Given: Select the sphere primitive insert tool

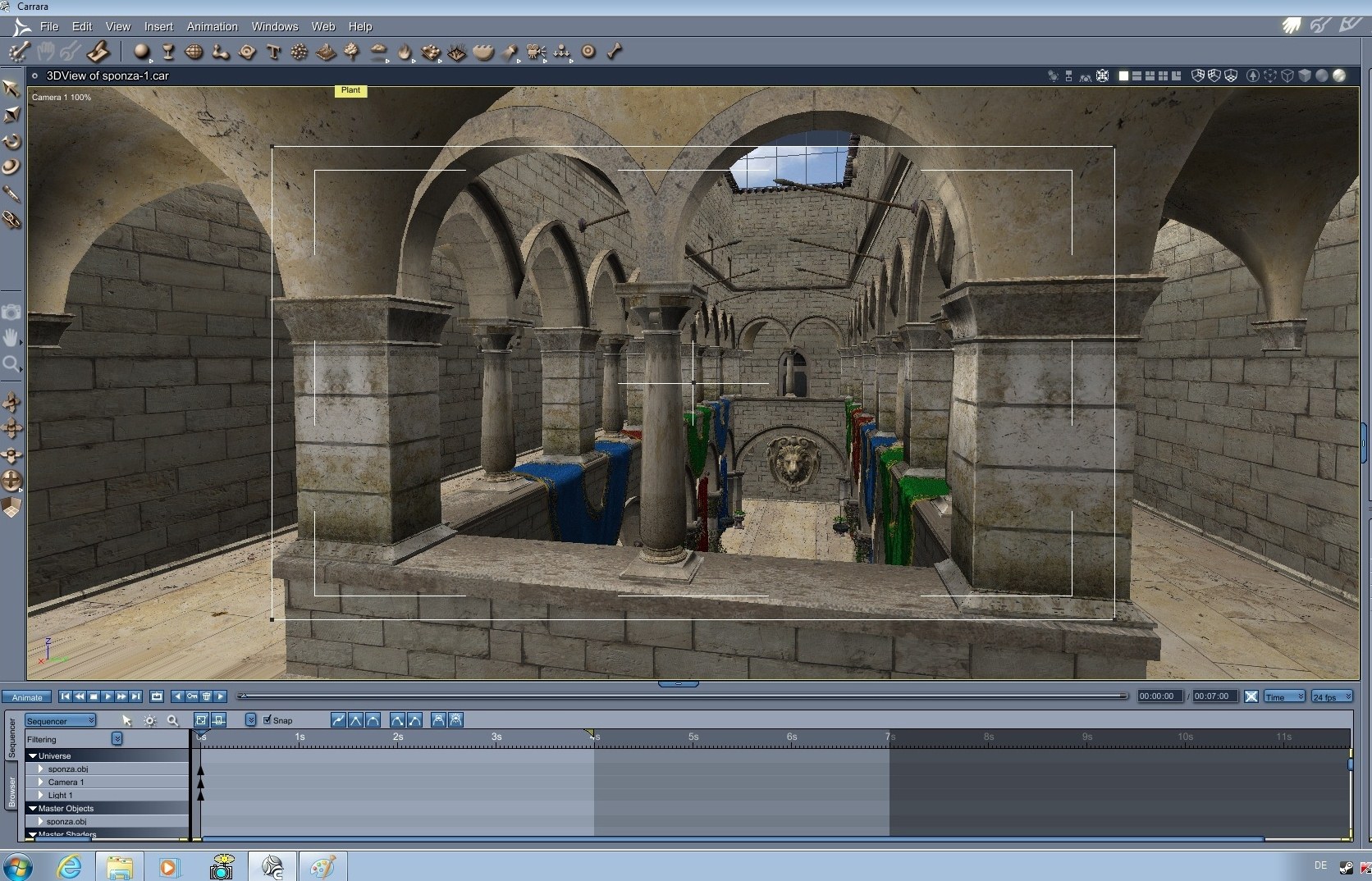Looking at the screenshot, I should click(x=142, y=52).
